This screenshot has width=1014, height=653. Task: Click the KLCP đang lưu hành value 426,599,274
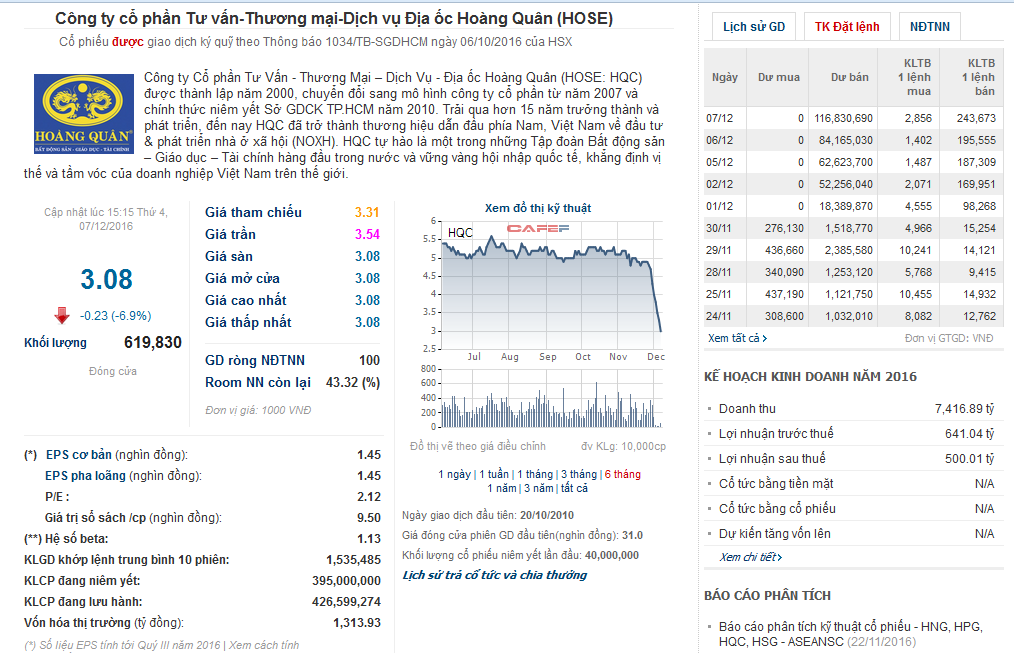coord(346,601)
